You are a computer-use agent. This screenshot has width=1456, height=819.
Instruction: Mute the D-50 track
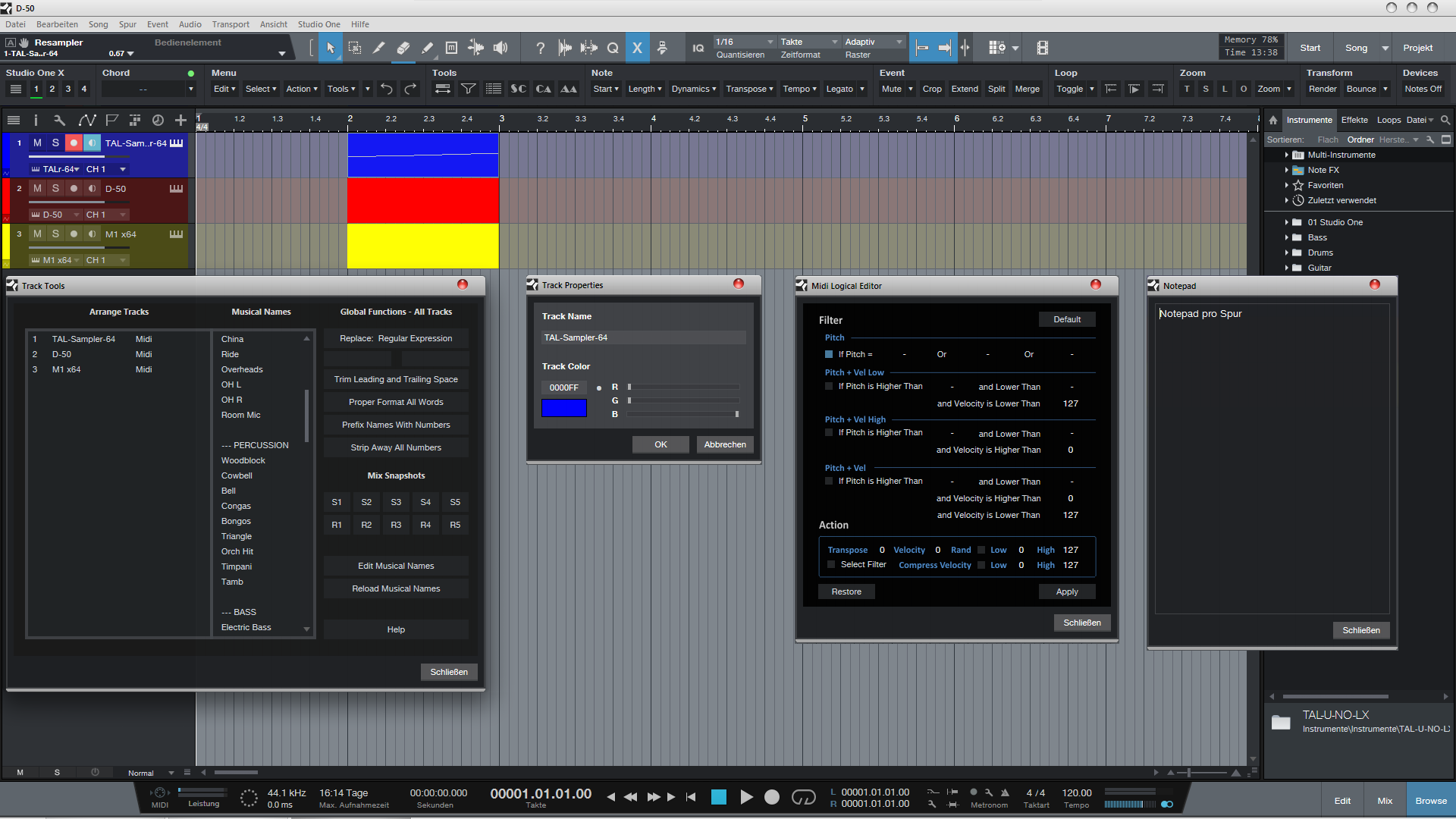tap(37, 189)
